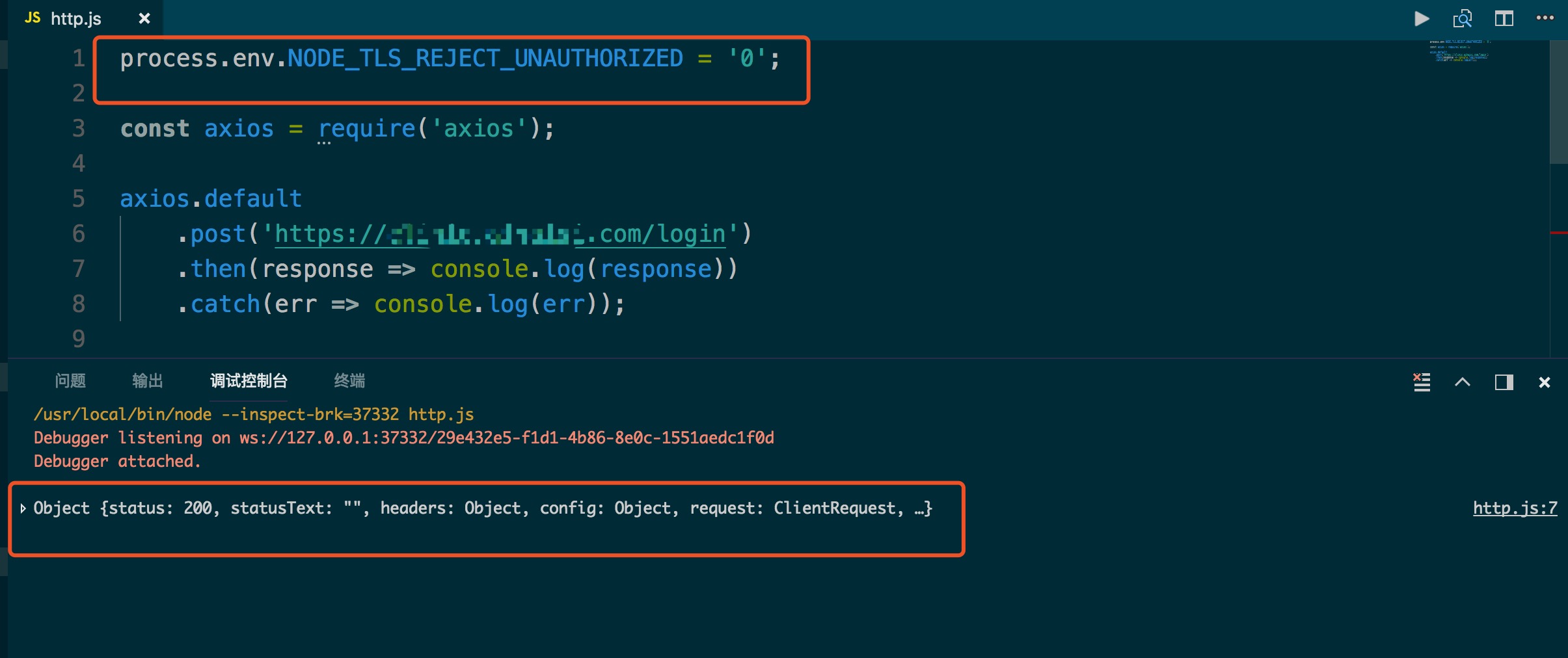Click the editor vertical scrollbar
The width and height of the screenshot is (1568, 658).
(1559, 102)
